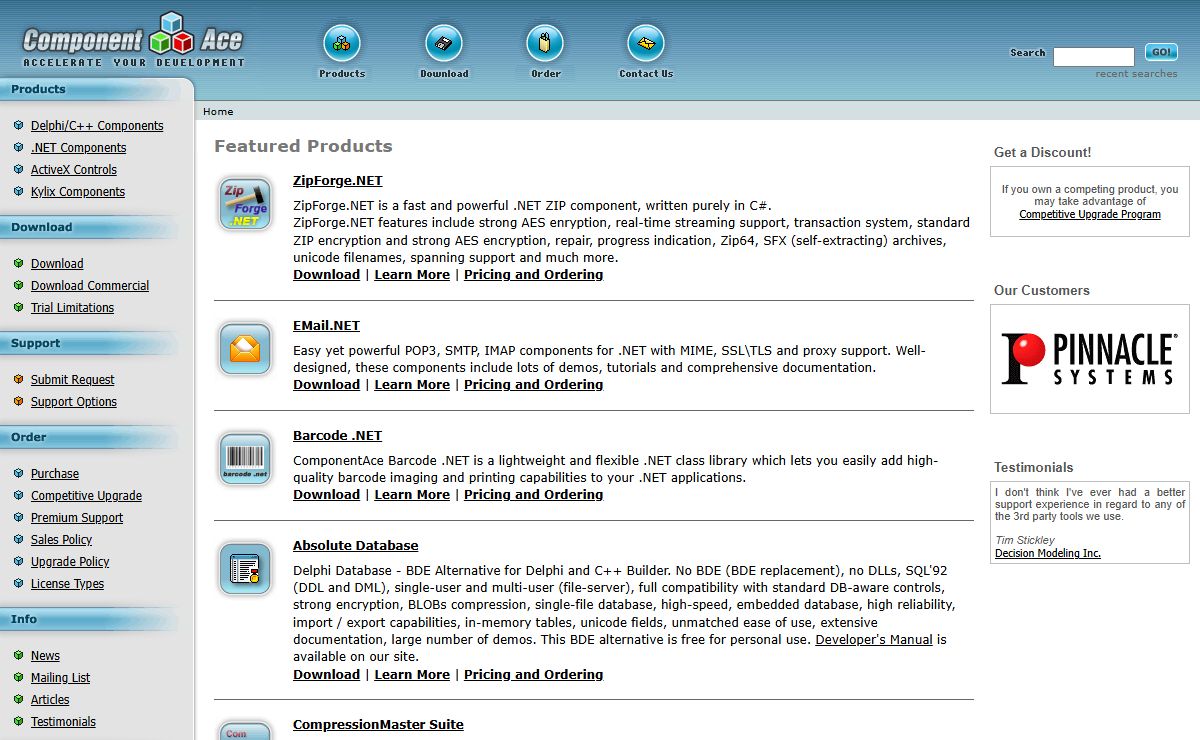This screenshot has height=740, width=1200.
Task: Click the EMail.NET envelope product icon
Action: click(245, 350)
